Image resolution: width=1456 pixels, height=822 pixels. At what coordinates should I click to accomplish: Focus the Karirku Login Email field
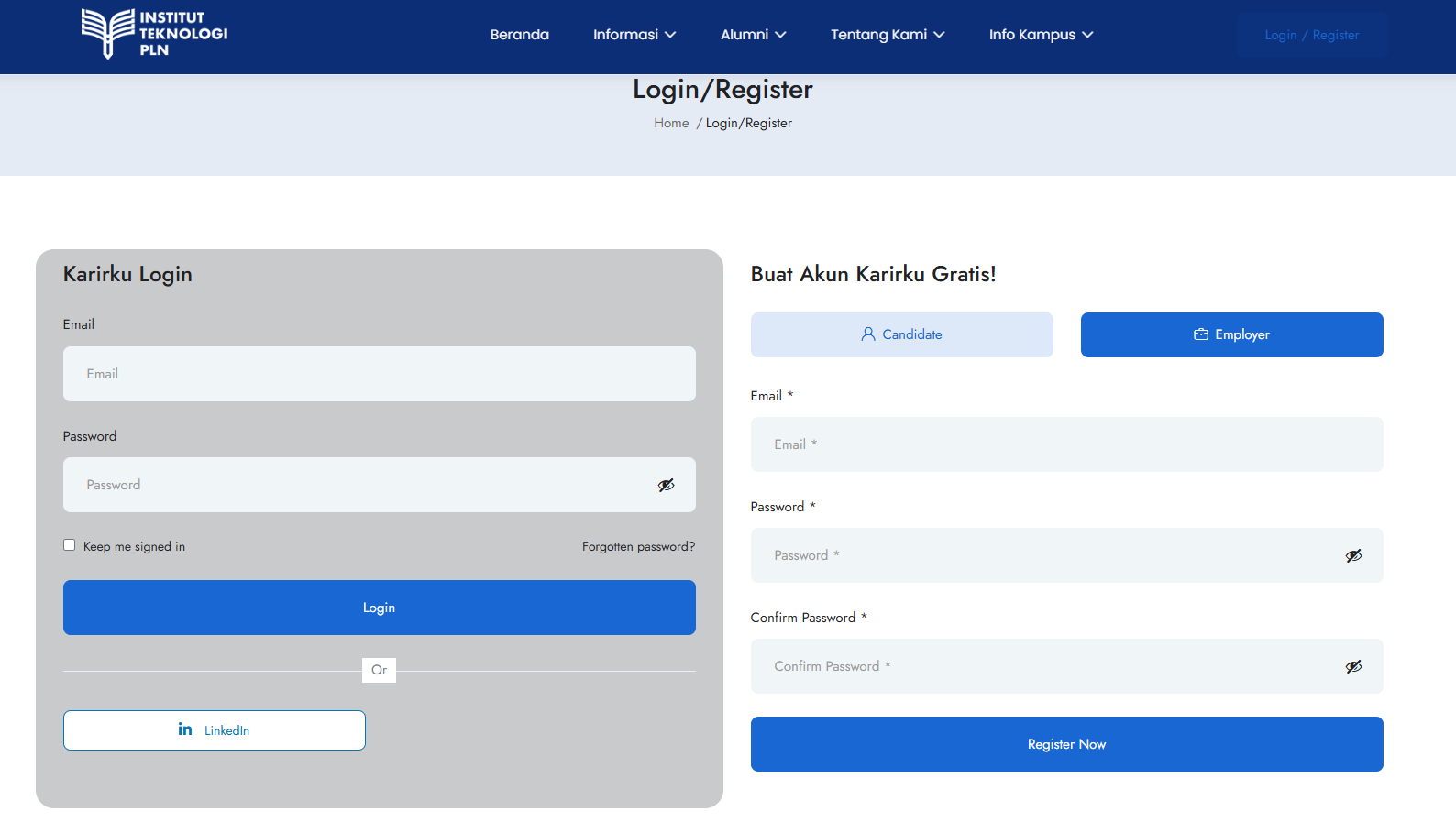point(380,374)
